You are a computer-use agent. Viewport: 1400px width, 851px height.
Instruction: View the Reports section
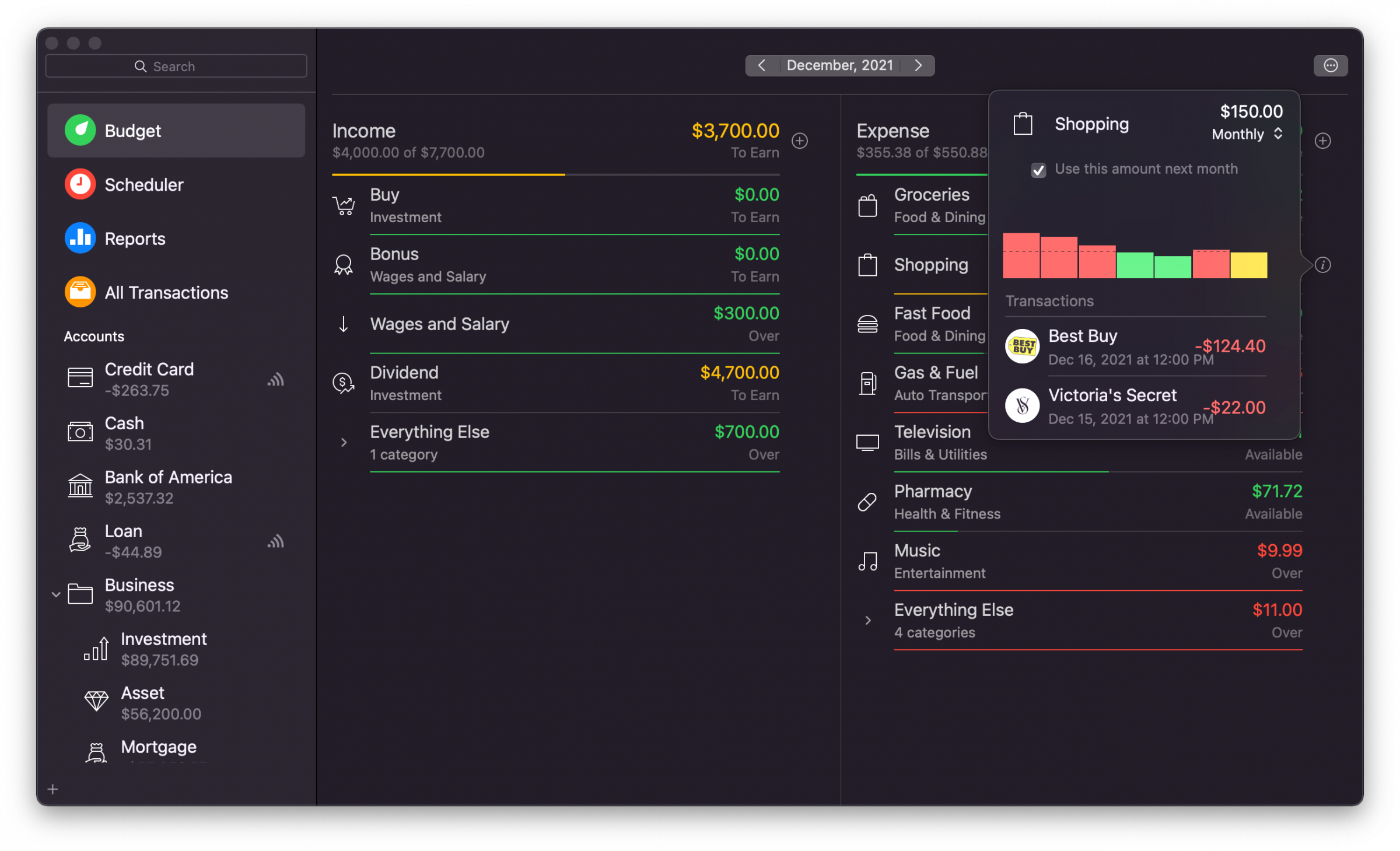(x=135, y=238)
